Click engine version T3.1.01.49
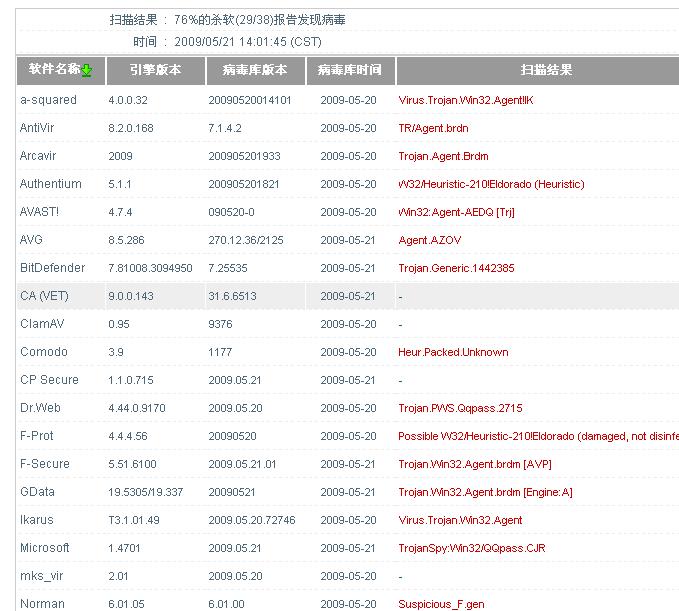The height and width of the screenshot is (611, 679). pos(134,520)
